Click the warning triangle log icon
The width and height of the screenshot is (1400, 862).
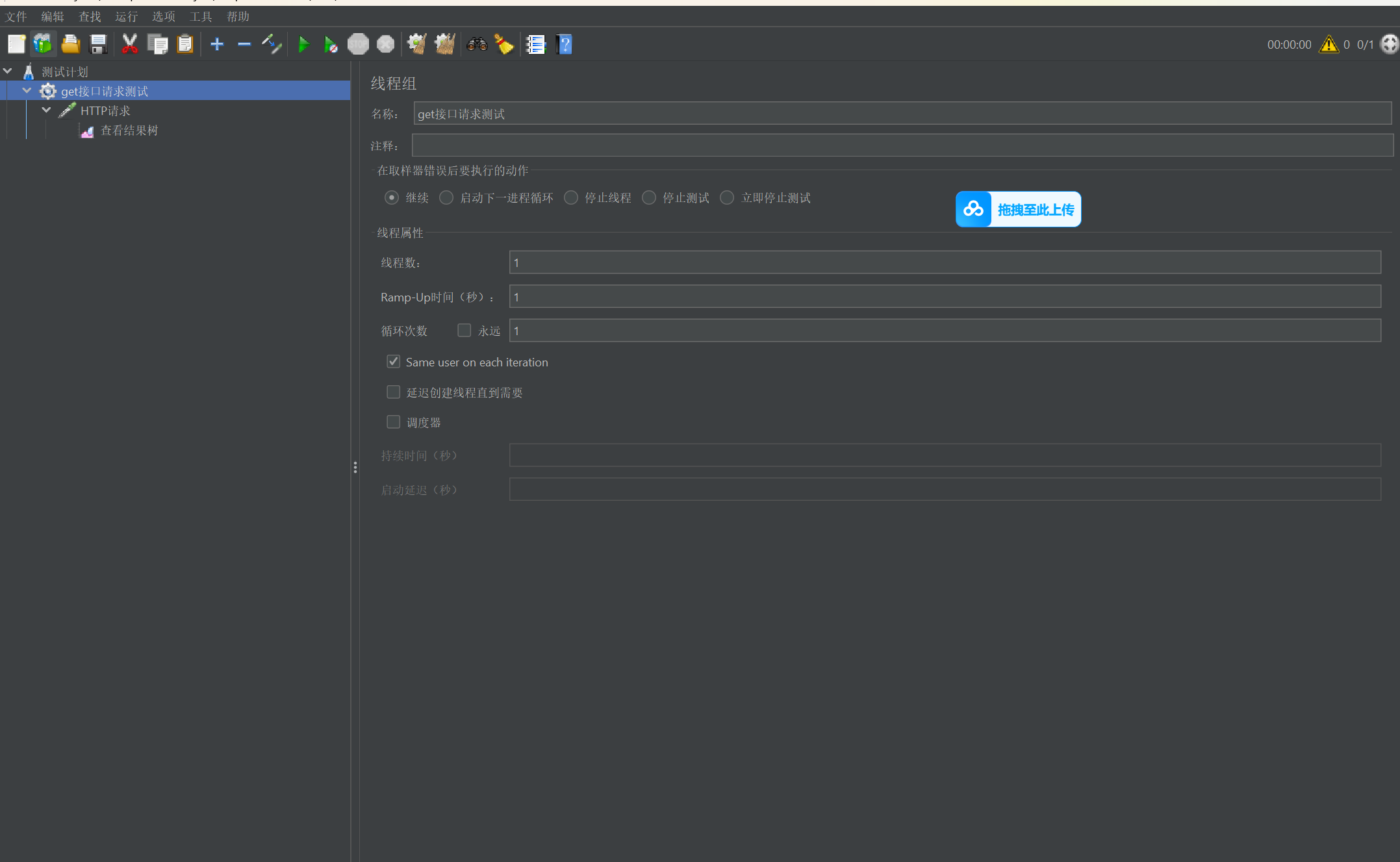(x=1329, y=44)
